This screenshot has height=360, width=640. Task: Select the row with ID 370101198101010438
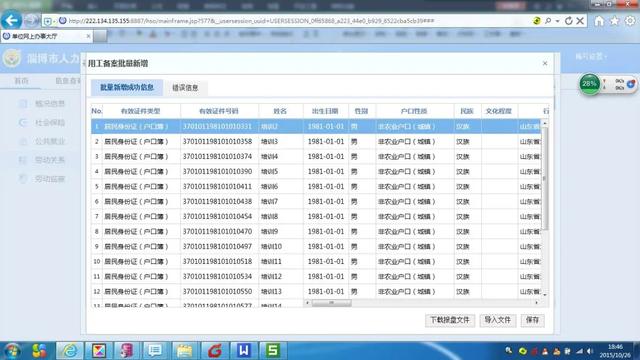[316, 202]
